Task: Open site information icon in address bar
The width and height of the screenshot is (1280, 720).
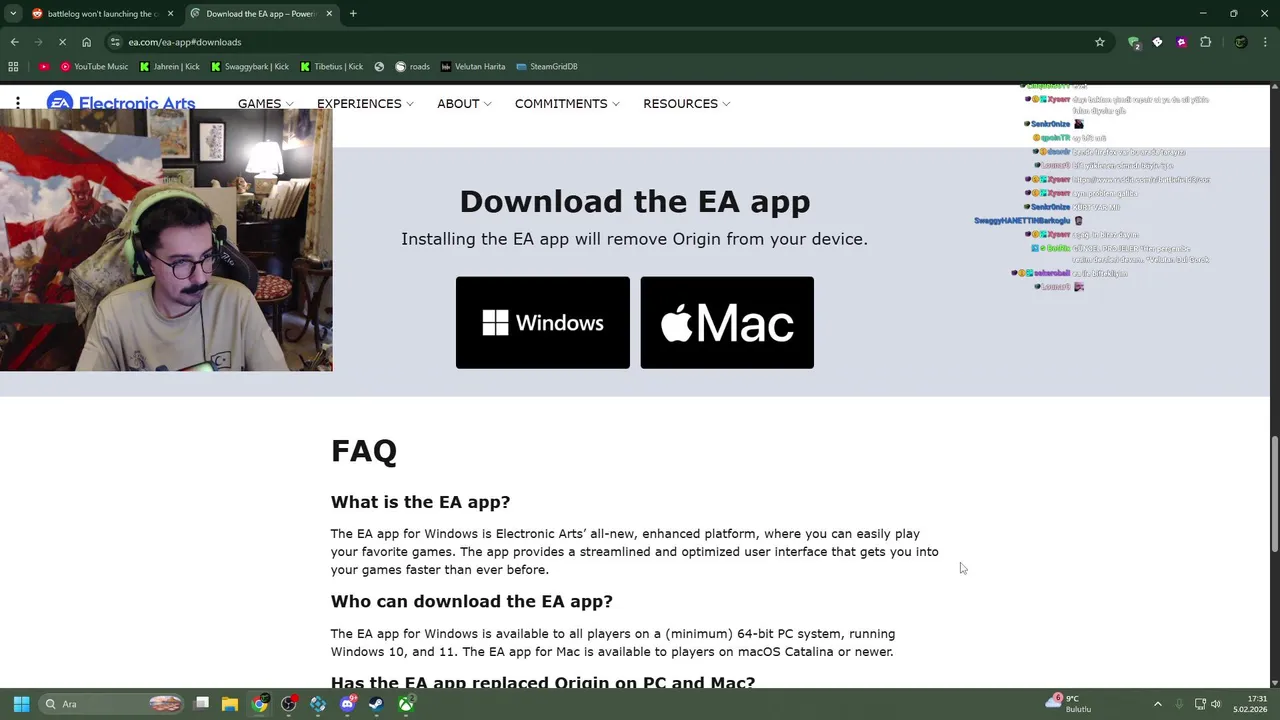Action: click(x=116, y=42)
